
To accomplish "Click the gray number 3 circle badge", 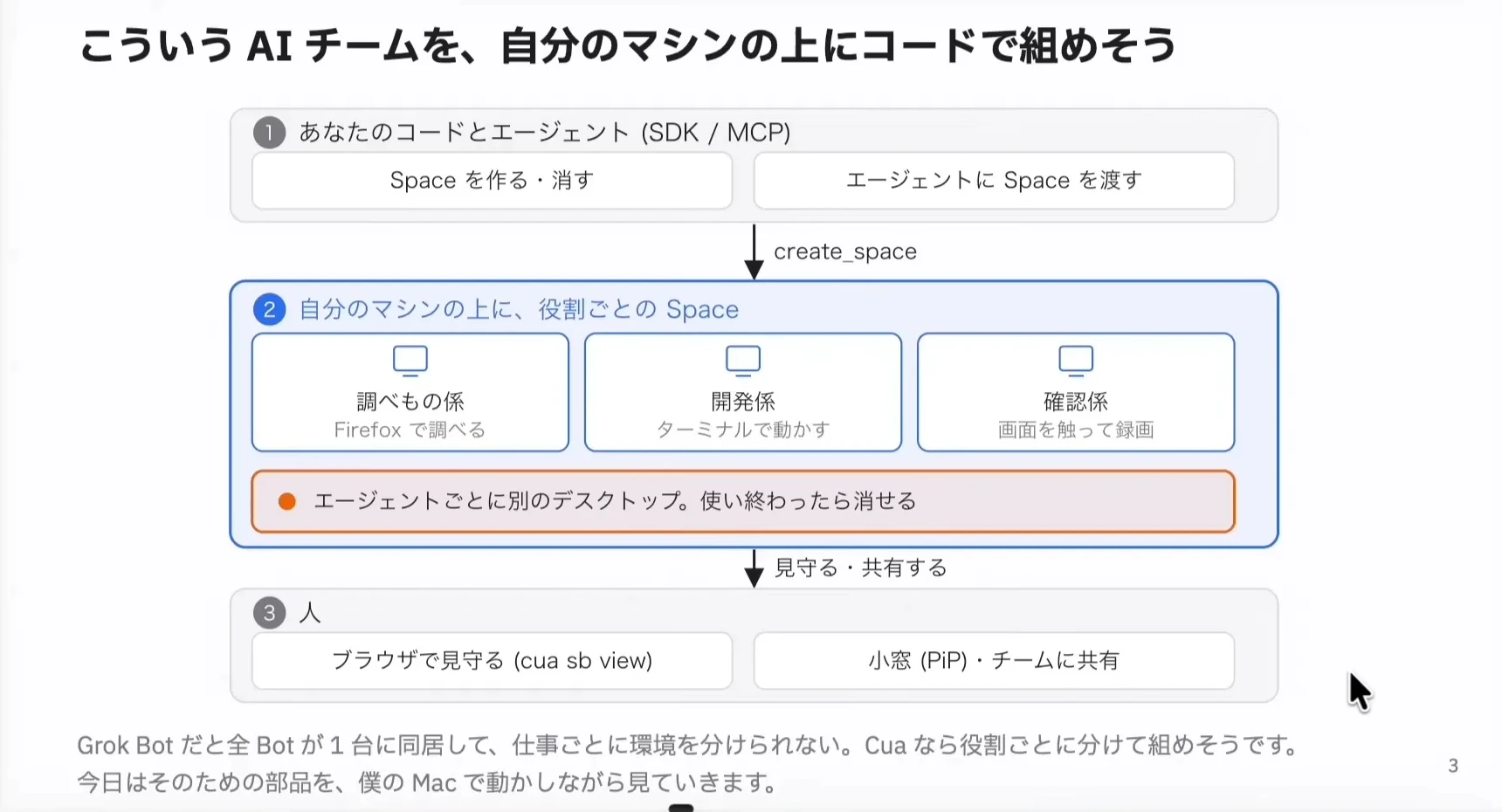I will click(269, 613).
